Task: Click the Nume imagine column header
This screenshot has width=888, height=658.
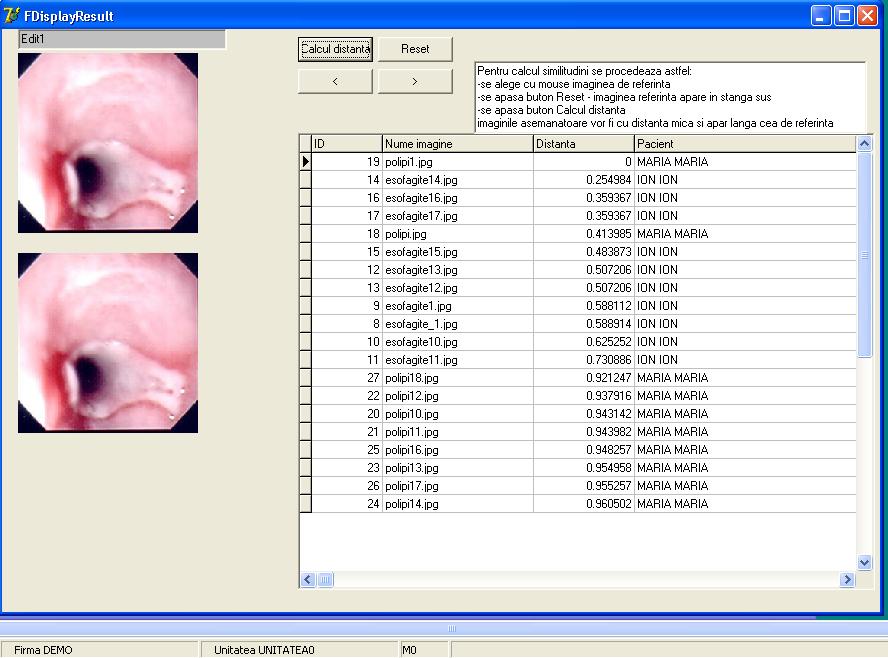Action: point(457,144)
